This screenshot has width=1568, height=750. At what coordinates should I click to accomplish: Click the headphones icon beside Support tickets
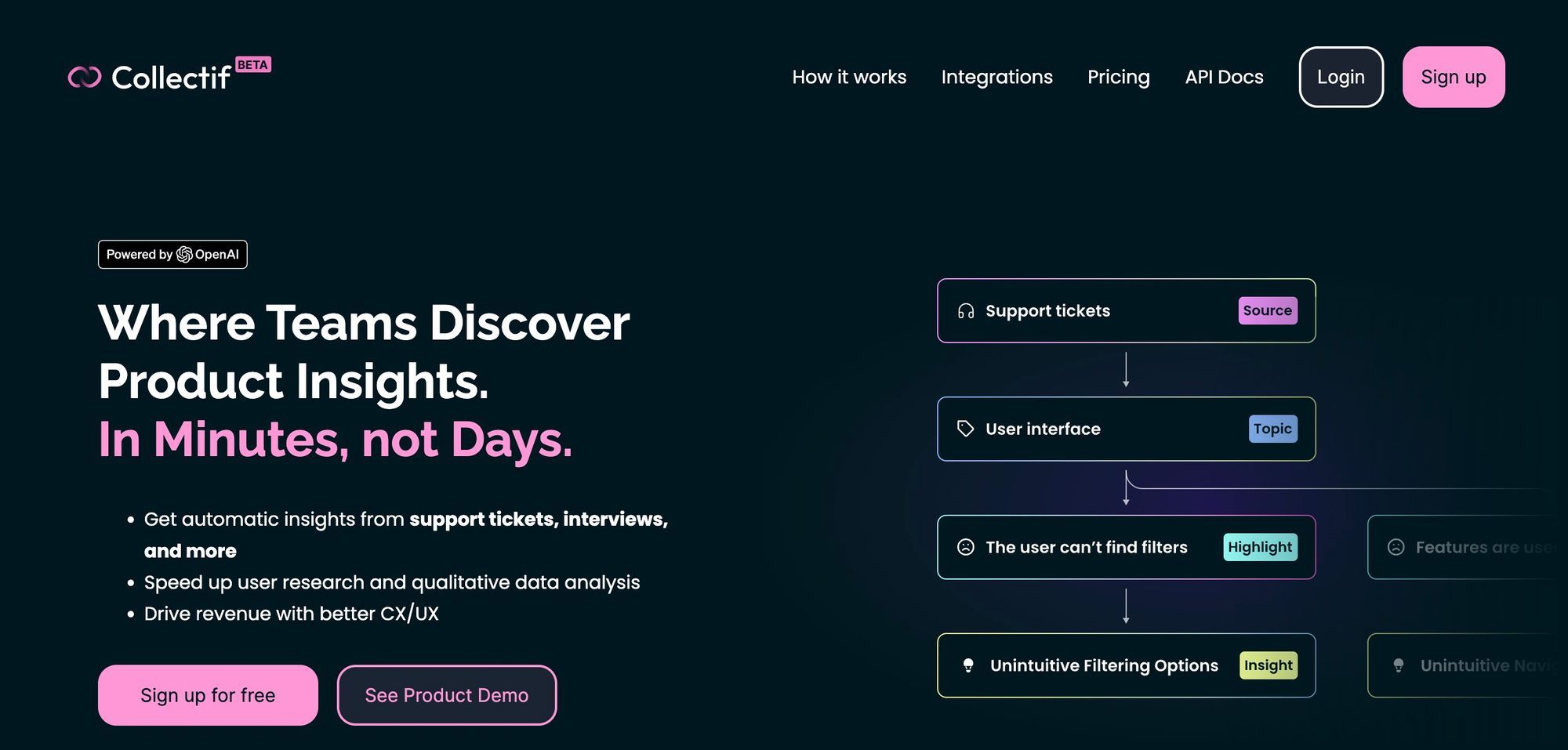coord(966,311)
